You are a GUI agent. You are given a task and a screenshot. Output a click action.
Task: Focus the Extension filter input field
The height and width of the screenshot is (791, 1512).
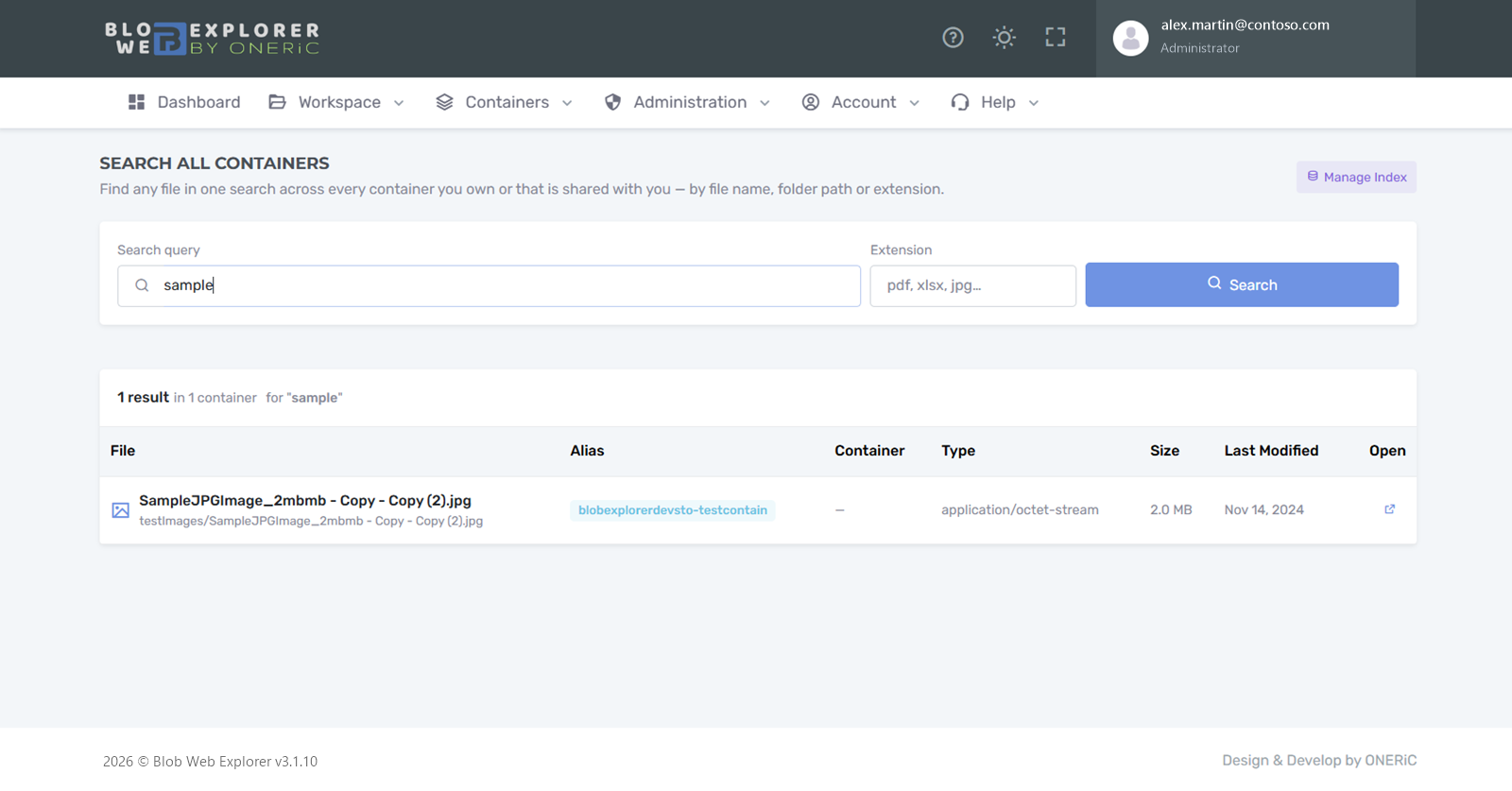(x=973, y=285)
